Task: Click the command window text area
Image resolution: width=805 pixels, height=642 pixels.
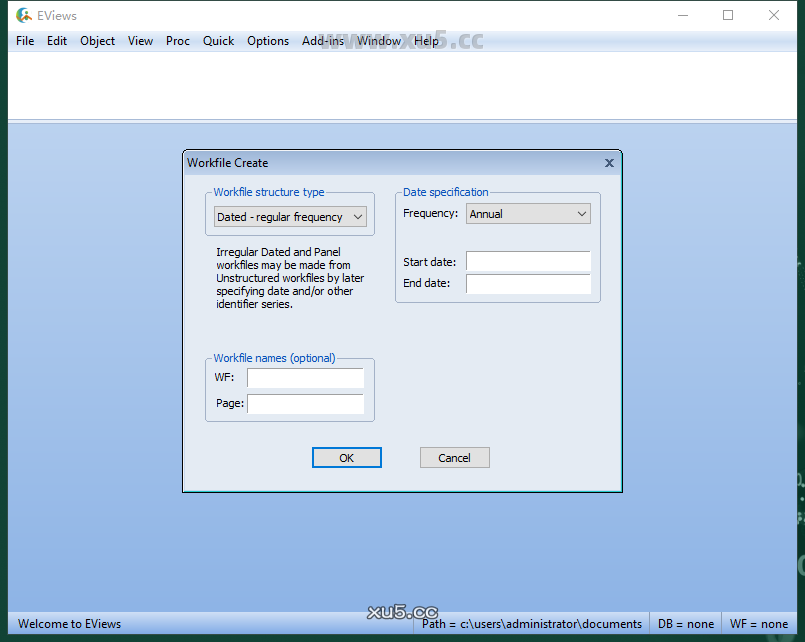Action: 400,85
